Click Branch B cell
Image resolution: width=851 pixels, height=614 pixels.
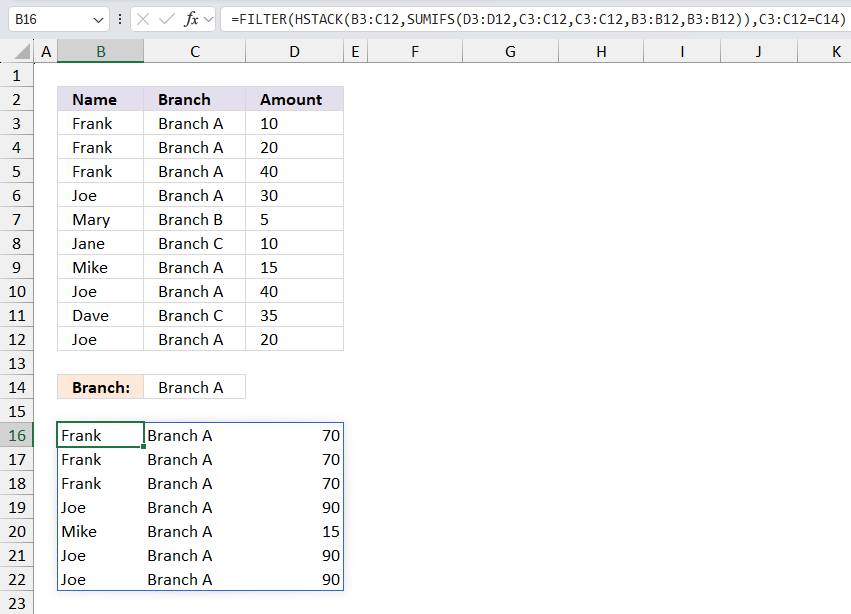pos(195,219)
